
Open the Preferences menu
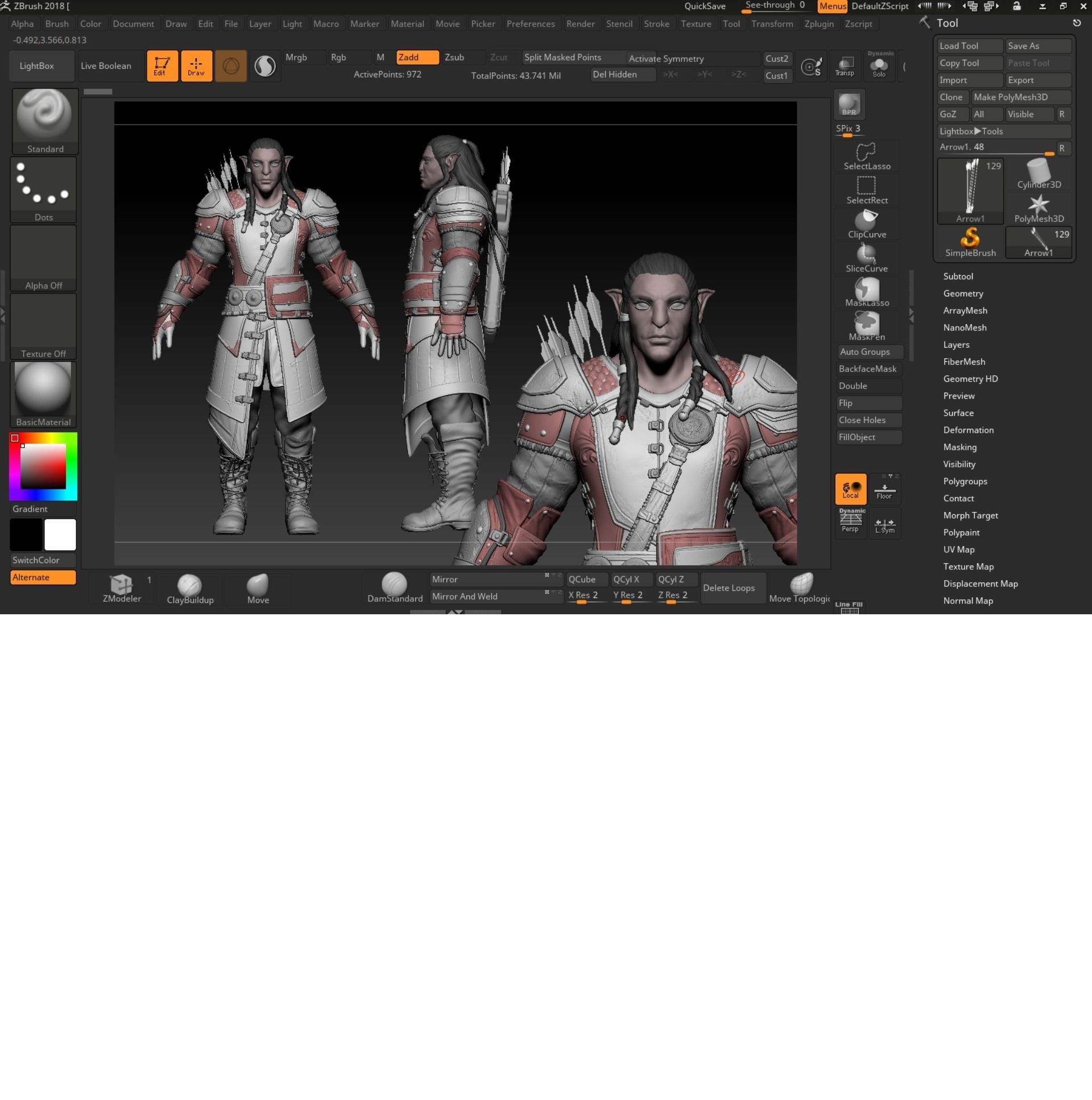click(x=530, y=24)
